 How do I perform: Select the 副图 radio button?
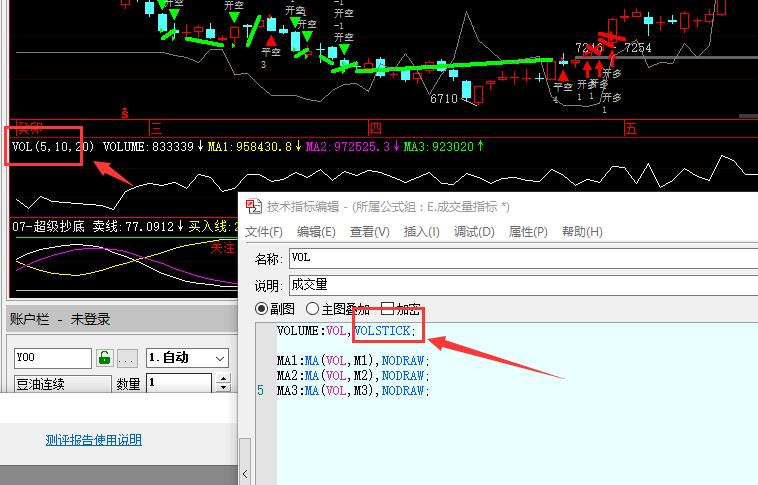[x=262, y=309]
